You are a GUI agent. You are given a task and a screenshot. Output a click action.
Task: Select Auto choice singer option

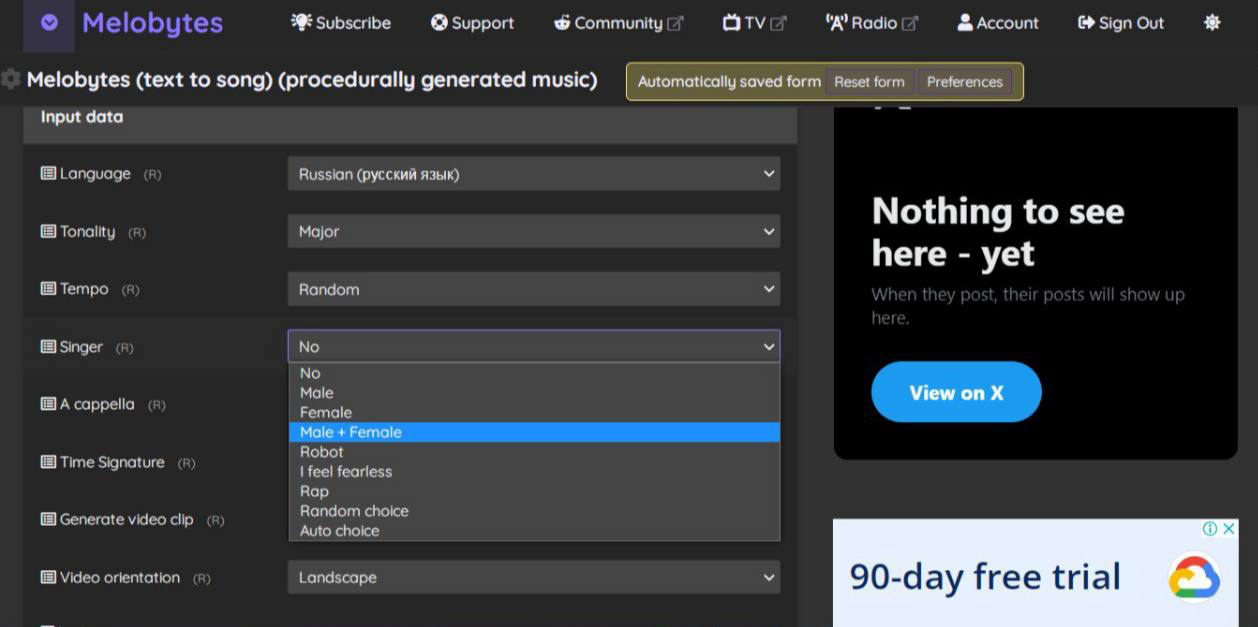coord(340,531)
